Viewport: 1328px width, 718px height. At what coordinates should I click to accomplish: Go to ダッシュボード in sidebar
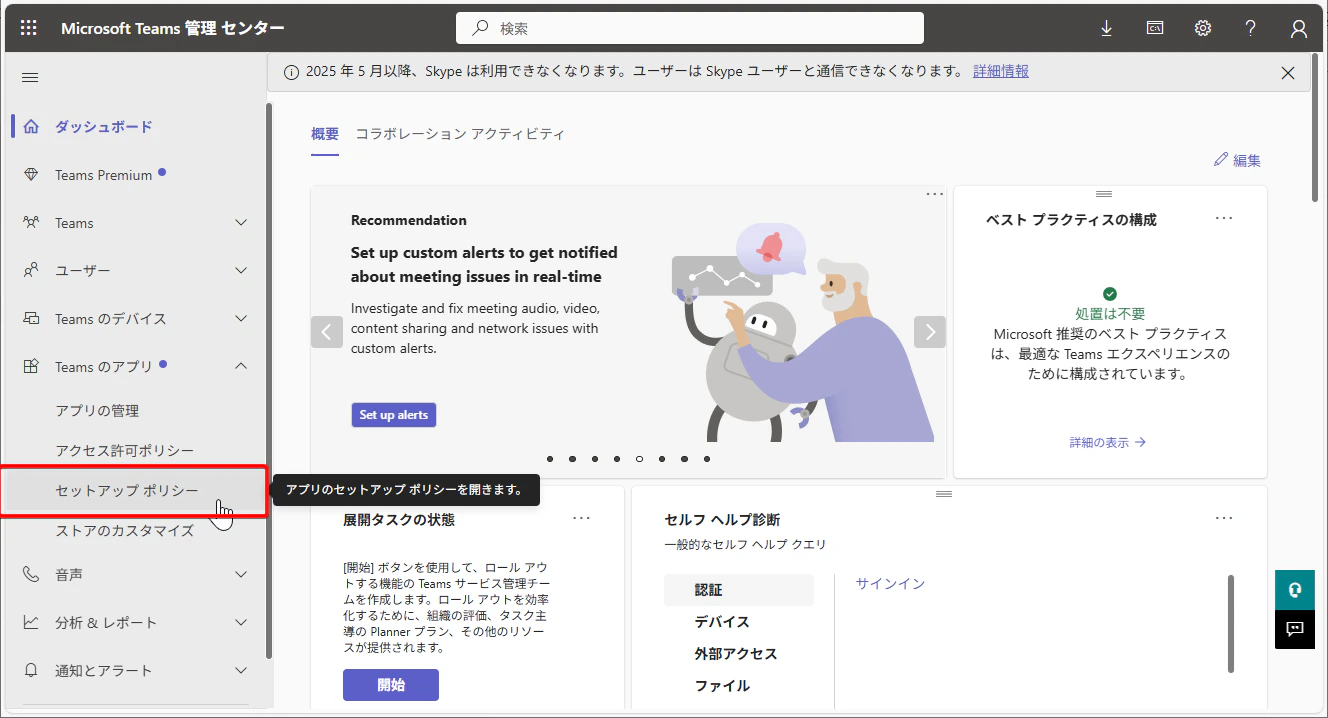click(x=104, y=127)
